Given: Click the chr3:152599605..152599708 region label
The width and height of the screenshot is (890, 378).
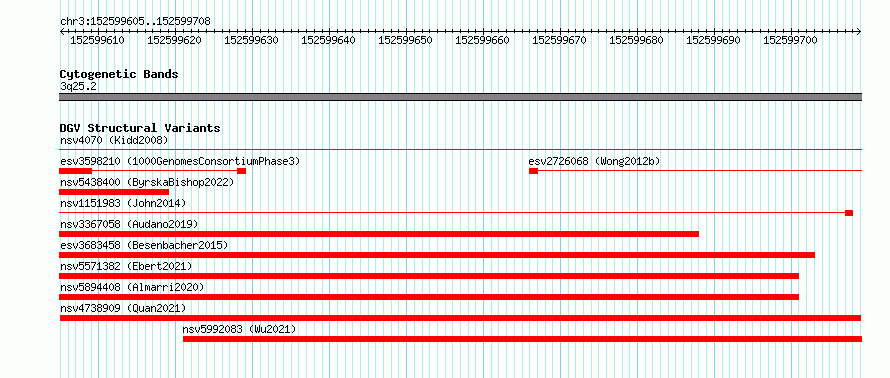Looking at the screenshot, I should tap(135, 22).
